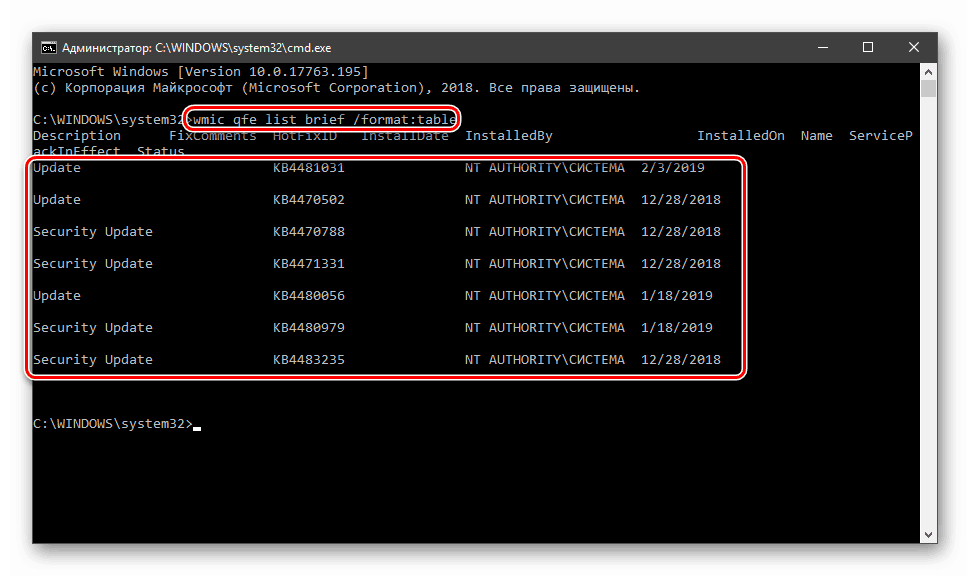
Task: Click the 'InstalledOn' column header
Action: click(x=740, y=135)
